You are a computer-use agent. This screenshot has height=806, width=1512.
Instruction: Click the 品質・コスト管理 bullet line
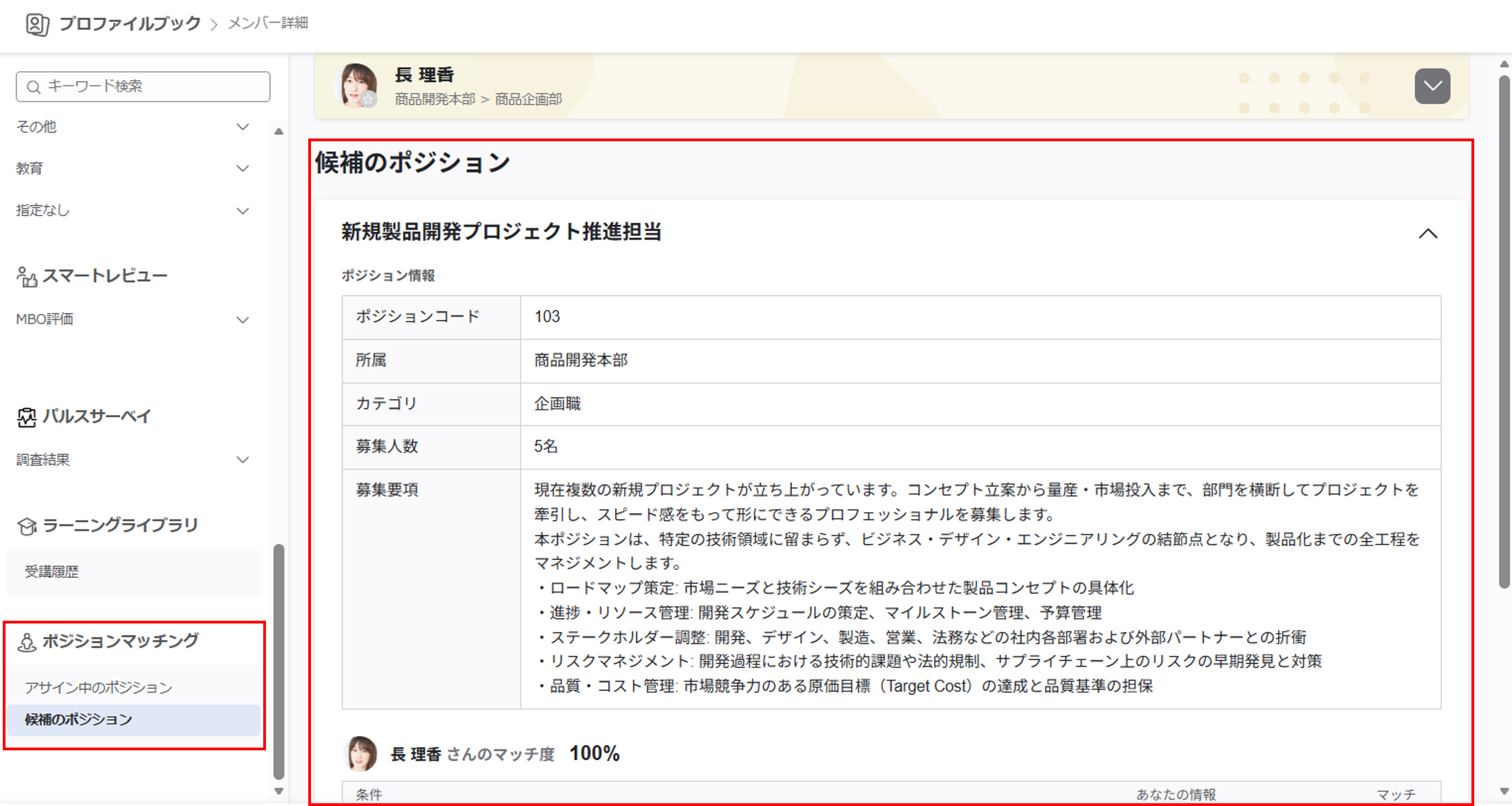(844, 686)
